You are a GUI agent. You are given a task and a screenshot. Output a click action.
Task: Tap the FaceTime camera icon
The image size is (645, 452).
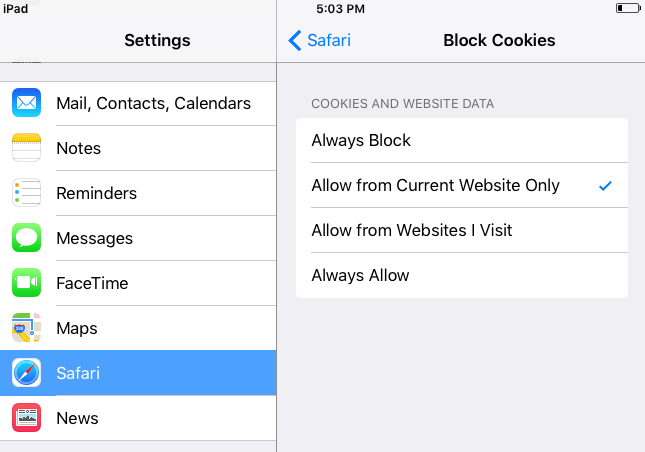coord(26,283)
